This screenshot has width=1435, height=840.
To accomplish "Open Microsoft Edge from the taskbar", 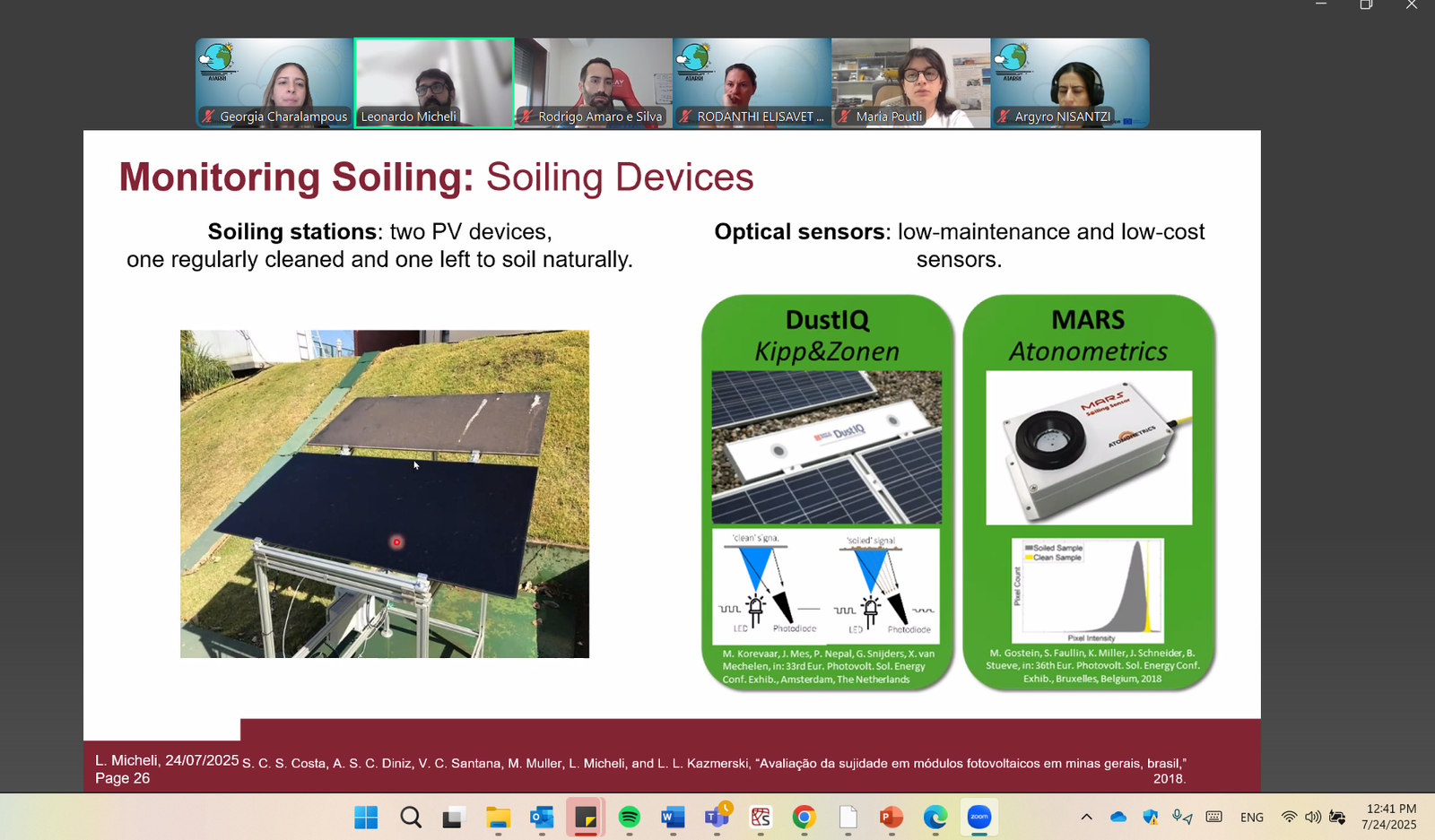I will [x=935, y=817].
